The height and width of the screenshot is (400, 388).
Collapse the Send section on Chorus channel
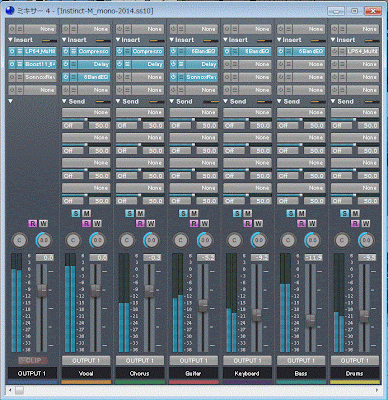click(x=118, y=101)
